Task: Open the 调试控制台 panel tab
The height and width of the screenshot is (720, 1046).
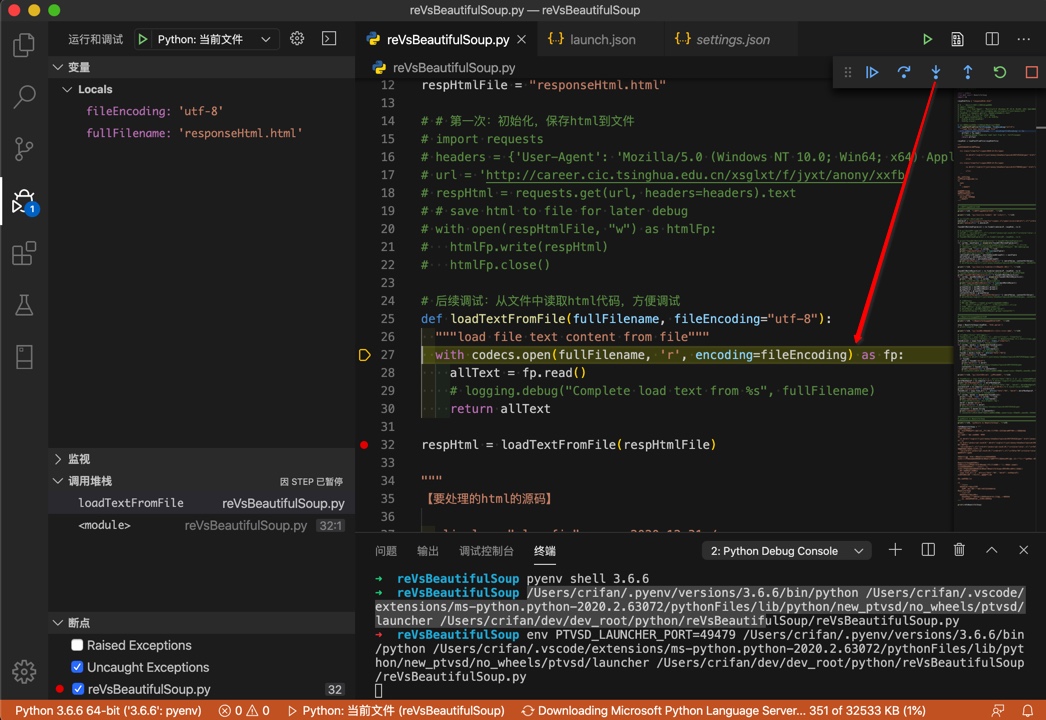Action: tap(486, 551)
